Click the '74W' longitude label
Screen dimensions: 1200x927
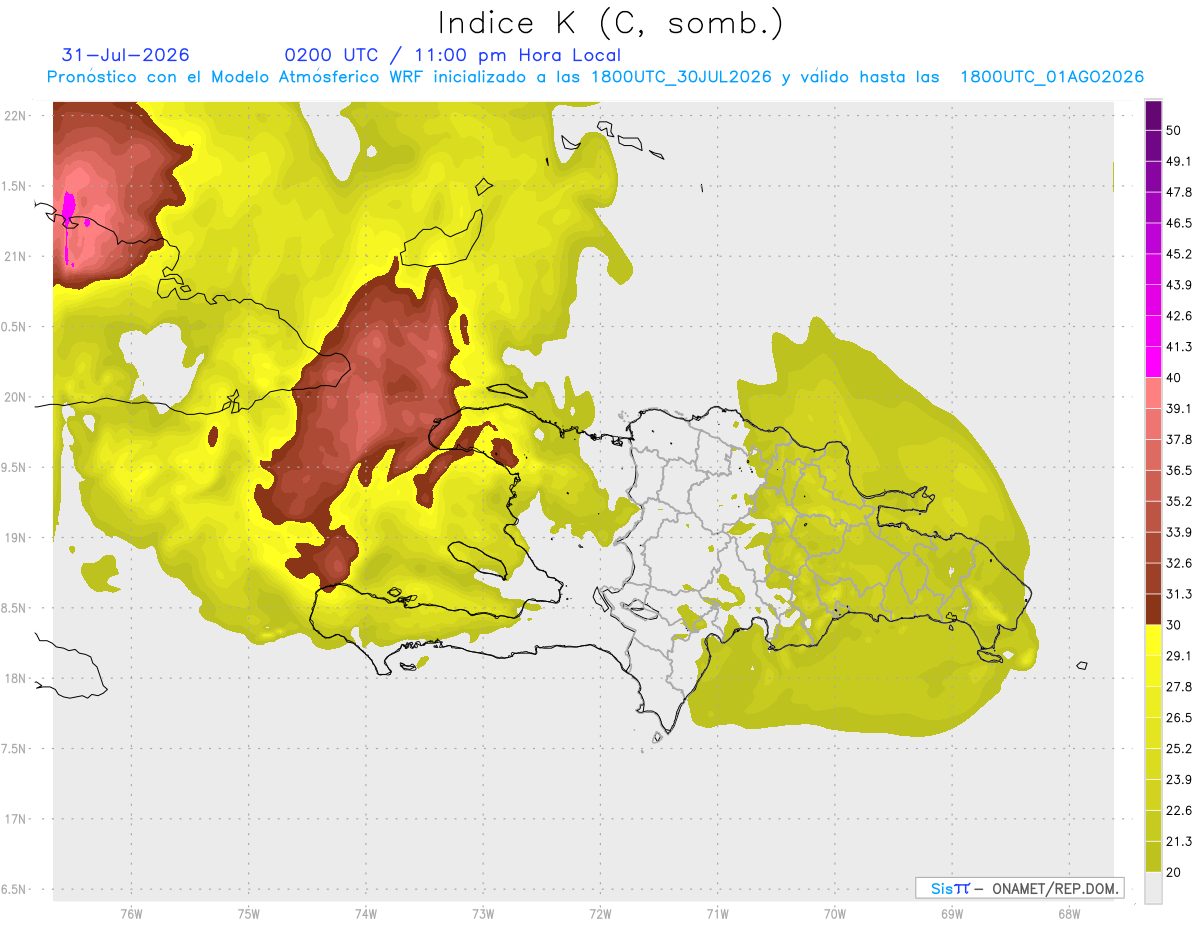coord(365,914)
